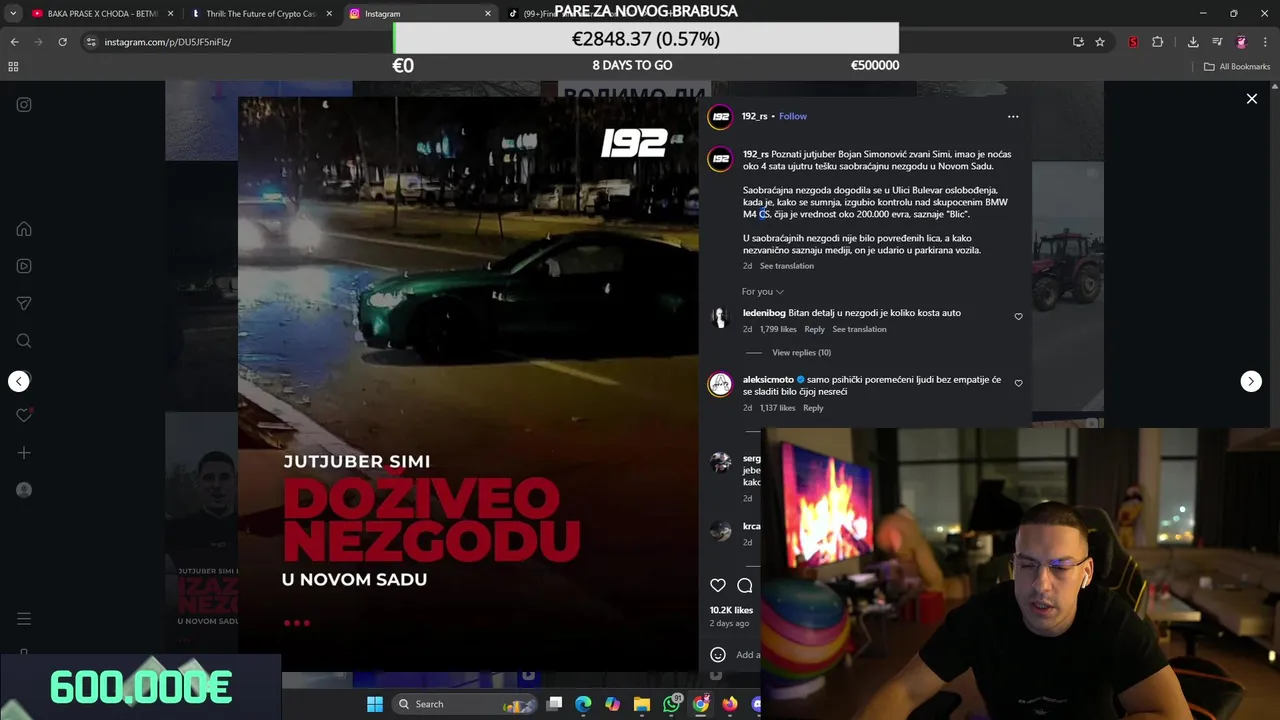1280x720 pixels.
Task: Open media controls icon in Chrome toolbar
Action: pyautogui.click(x=1217, y=42)
